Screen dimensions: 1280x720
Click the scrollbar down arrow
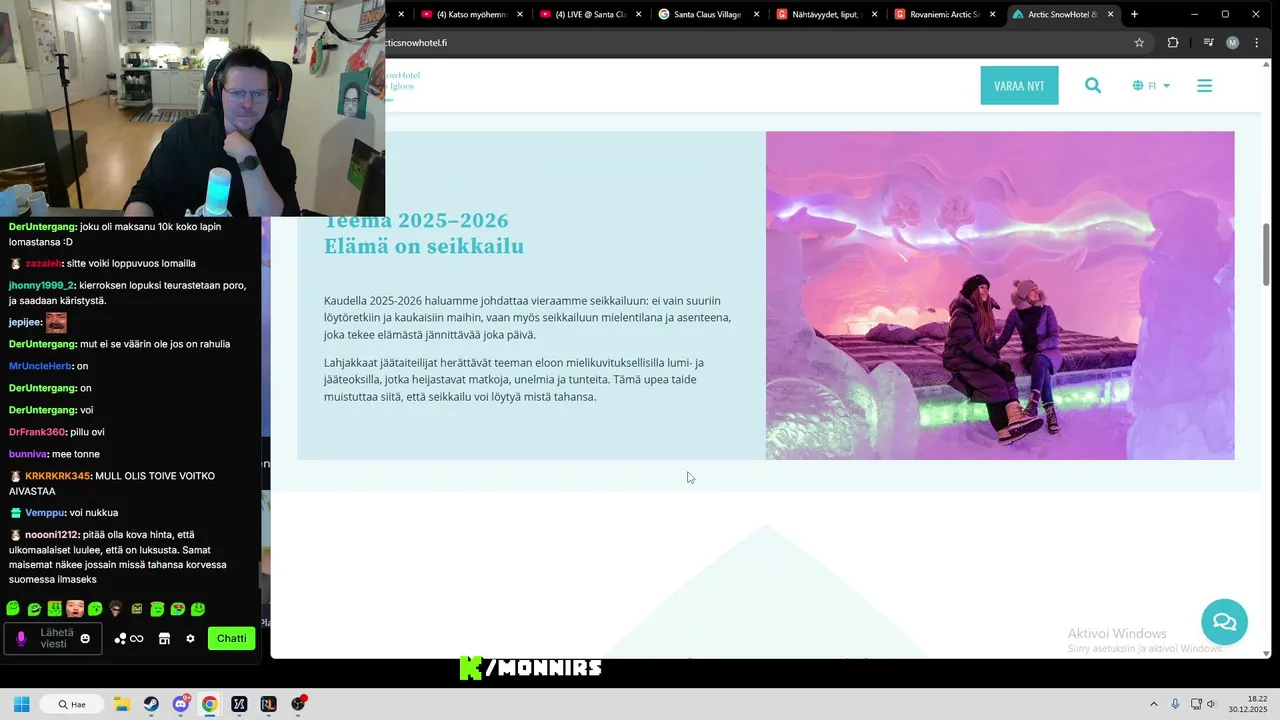(1266, 653)
